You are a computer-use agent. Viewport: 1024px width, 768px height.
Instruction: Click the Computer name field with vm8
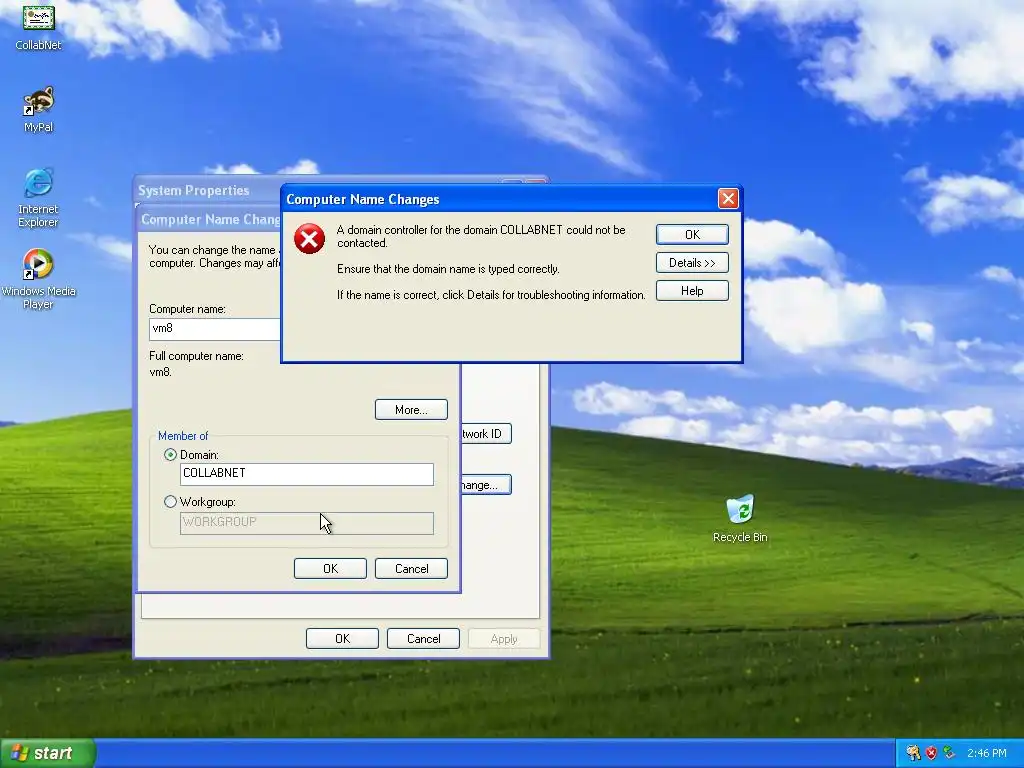(x=216, y=329)
